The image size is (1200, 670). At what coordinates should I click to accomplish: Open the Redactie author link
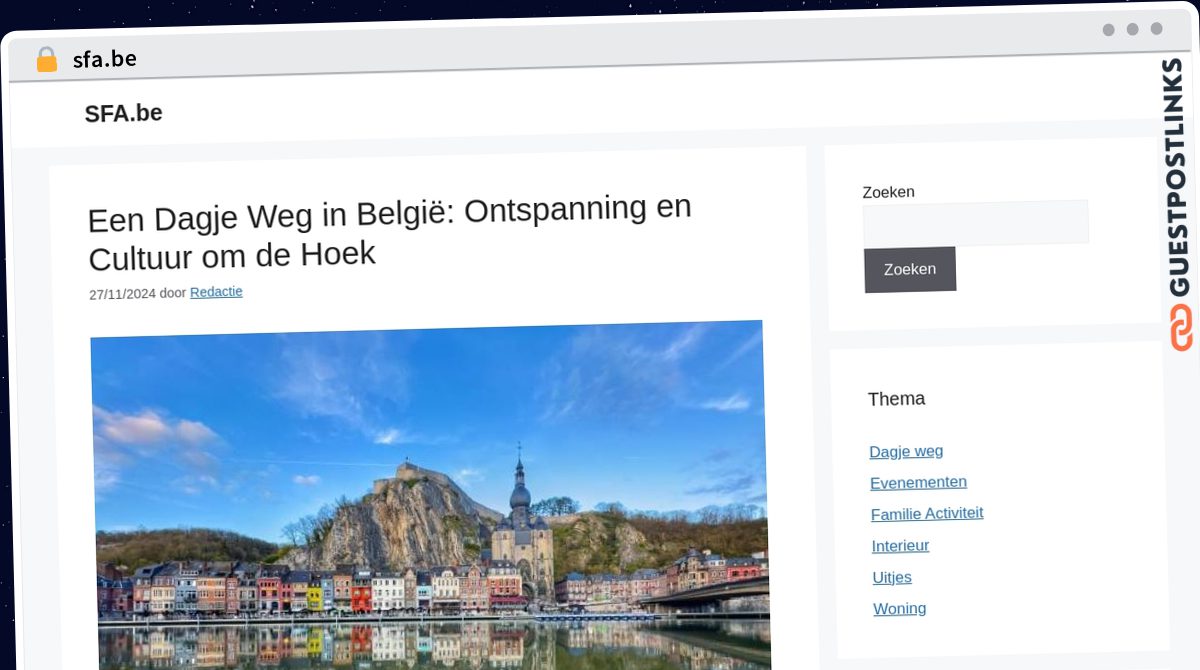click(x=216, y=292)
